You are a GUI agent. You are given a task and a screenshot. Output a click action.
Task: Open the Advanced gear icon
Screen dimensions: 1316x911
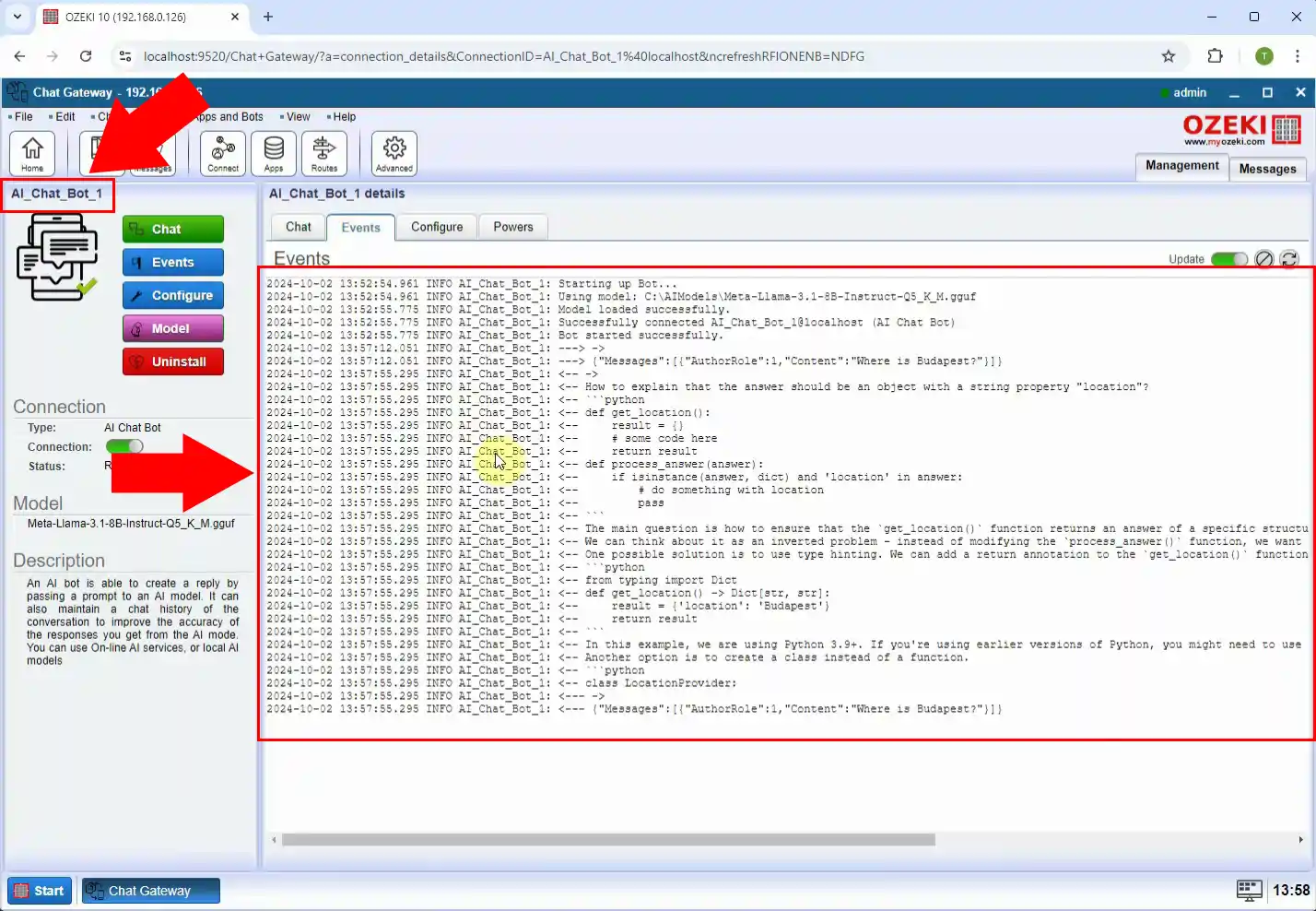pos(394,153)
